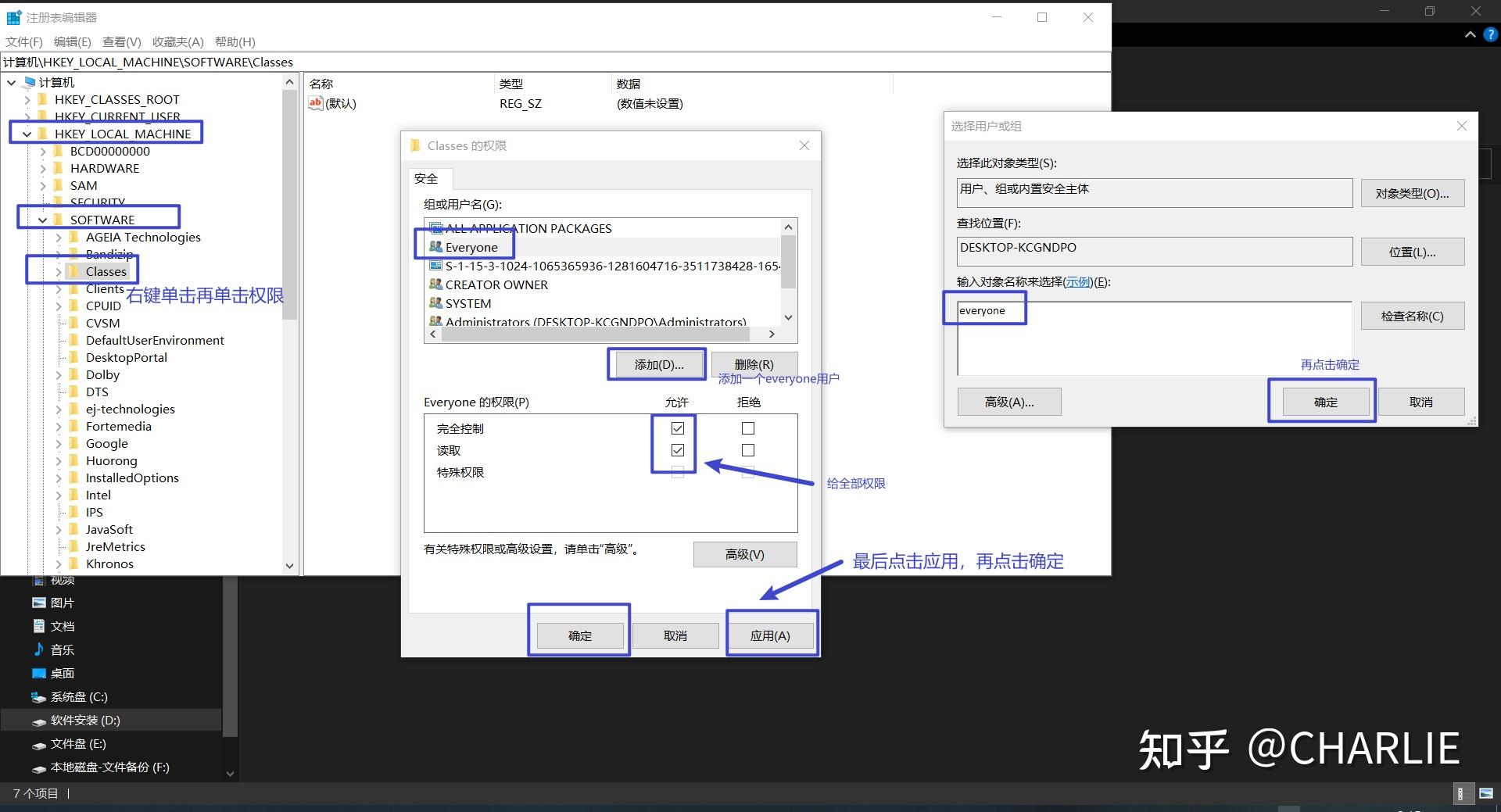Viewport: 1501px width, 812px height.
Task: Open the 帮助(H) menu
Action: tap(235, 41)
